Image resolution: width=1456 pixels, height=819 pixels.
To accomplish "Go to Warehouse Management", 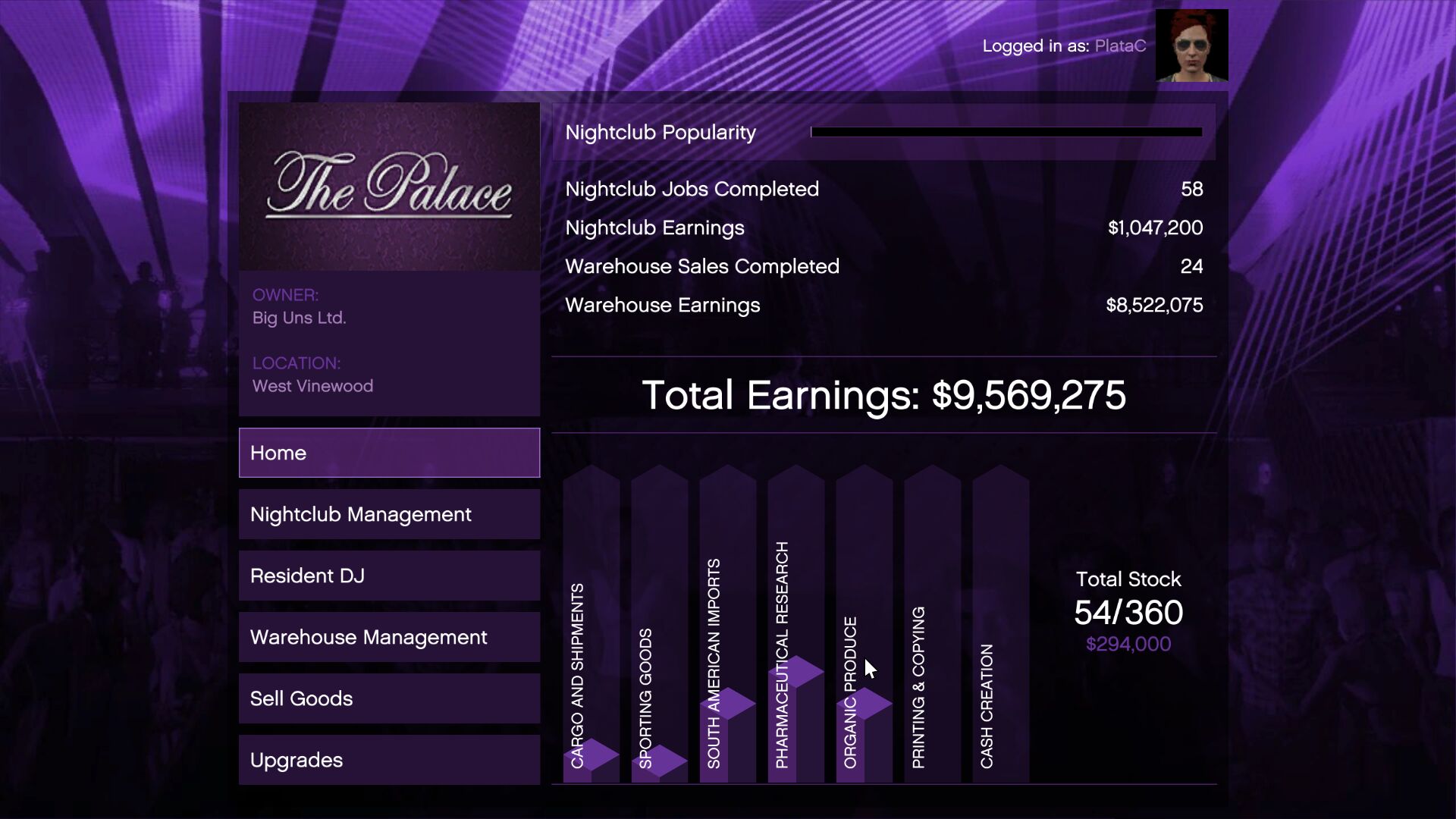I will pyautogui.click(x=389, y=637).
